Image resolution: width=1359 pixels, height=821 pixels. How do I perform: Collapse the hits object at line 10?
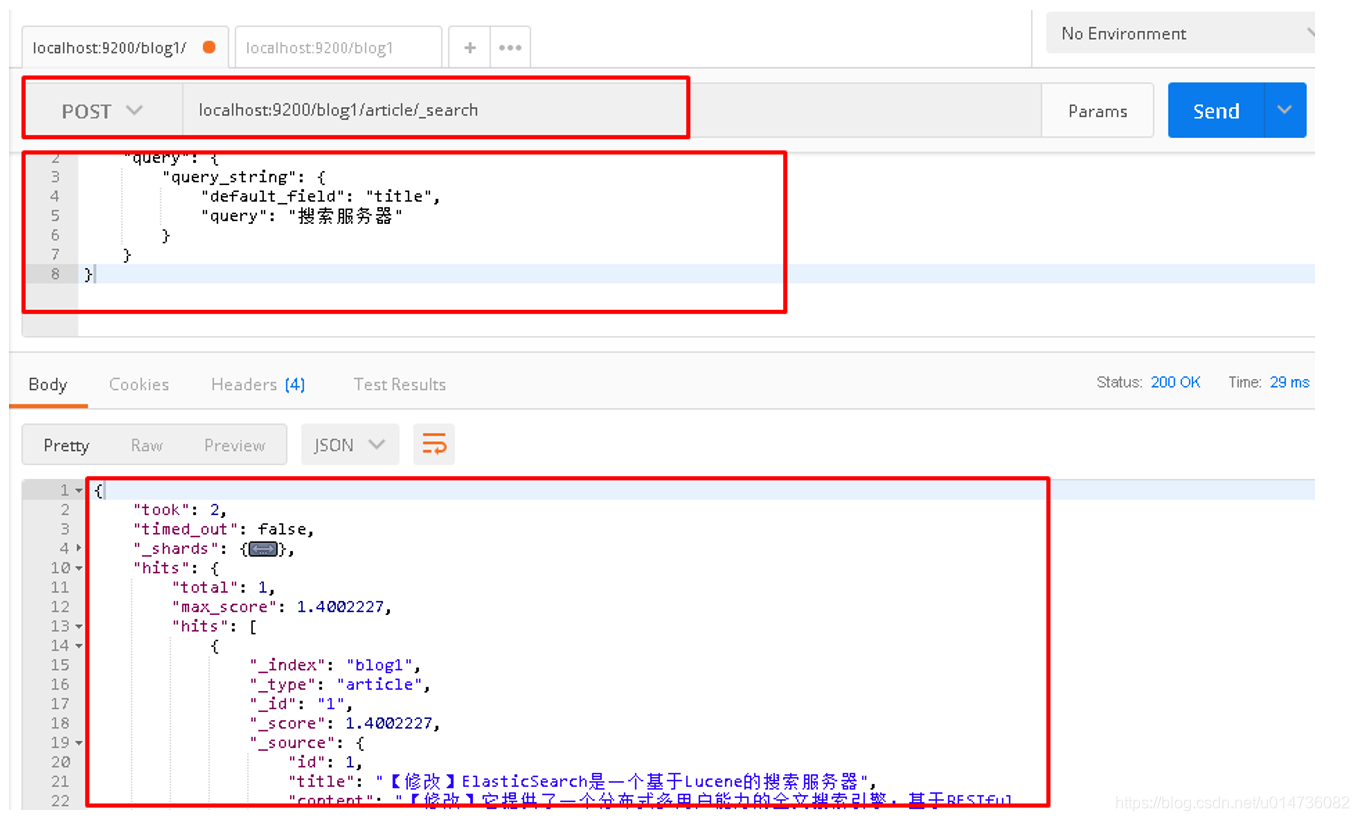(x=79, y=568)
